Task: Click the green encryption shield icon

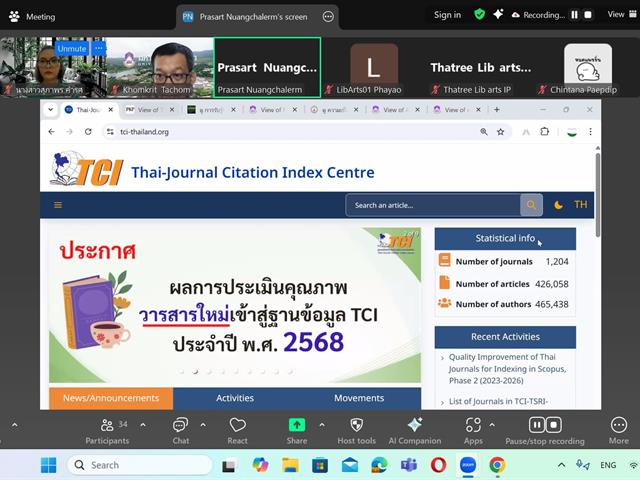Action: 479,15
